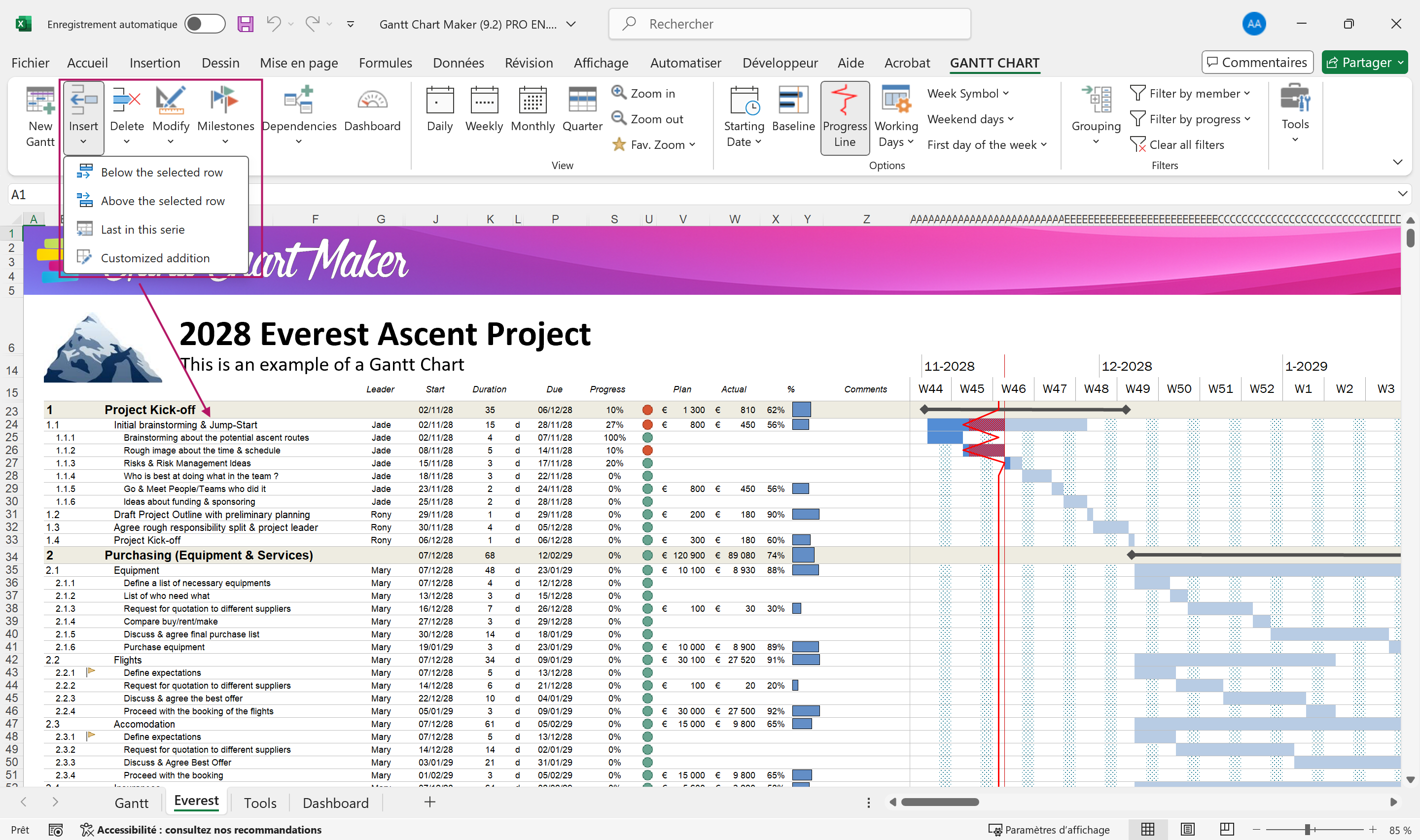Click the zoom slider in status bar
Viewport: 1420px width, 840px height.
click(1308, 829)
